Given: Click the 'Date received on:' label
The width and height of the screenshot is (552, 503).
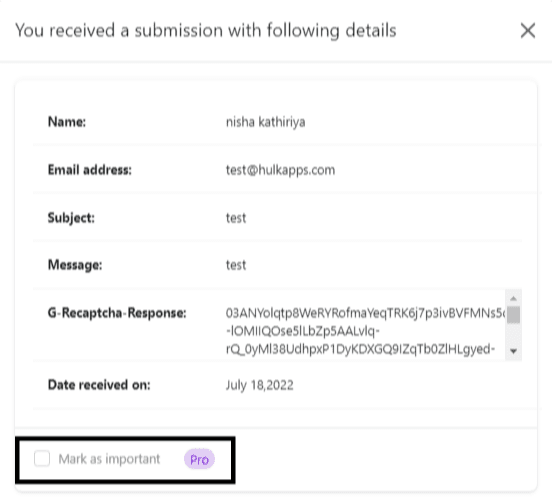Looking at the screenshot, I should click(x=99, y=385).
